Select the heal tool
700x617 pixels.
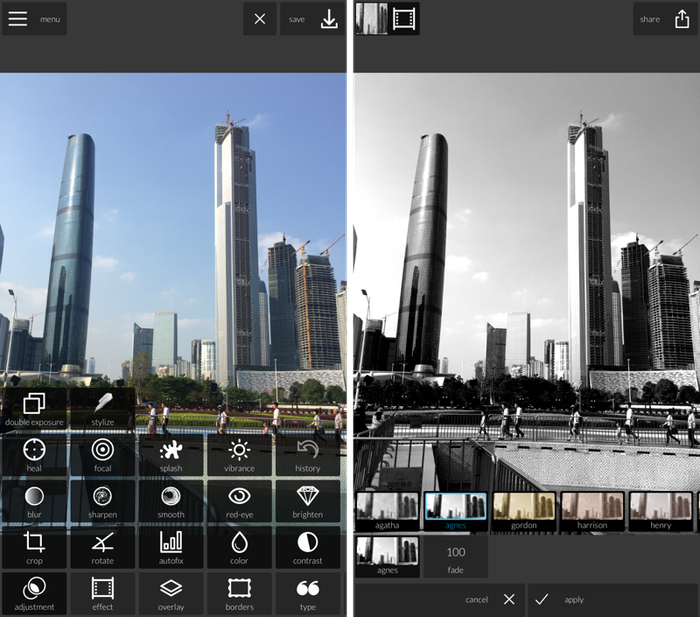point(34,455)
